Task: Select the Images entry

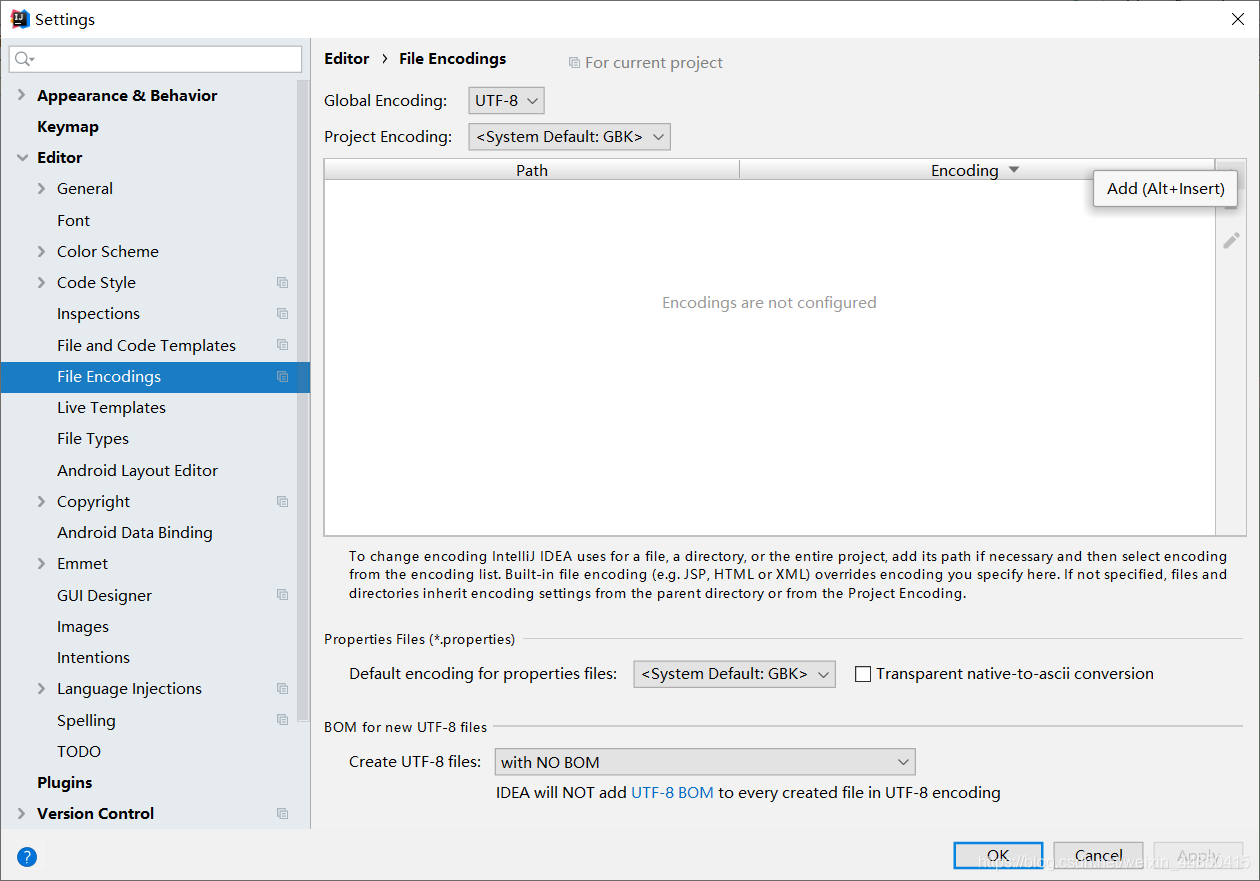Action: (83, 627)
